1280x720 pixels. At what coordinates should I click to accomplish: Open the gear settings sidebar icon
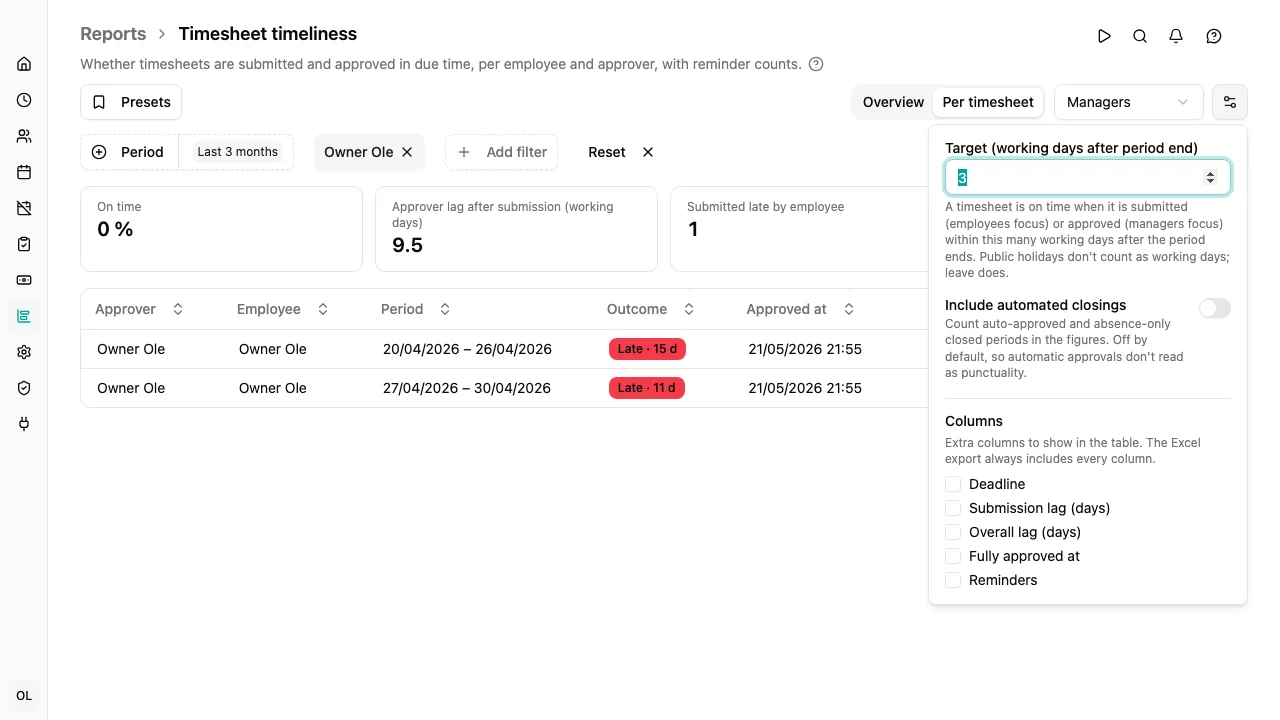[x=24, y=352]
